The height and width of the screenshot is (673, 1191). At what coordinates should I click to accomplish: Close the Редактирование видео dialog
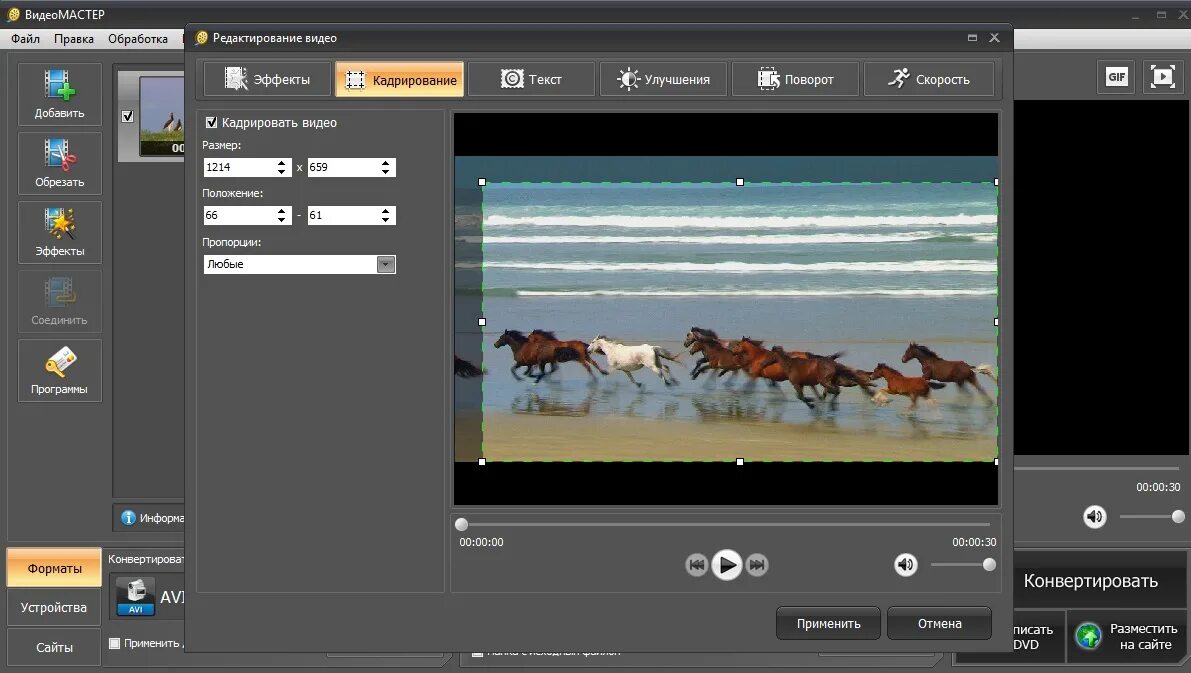point(994,38)
